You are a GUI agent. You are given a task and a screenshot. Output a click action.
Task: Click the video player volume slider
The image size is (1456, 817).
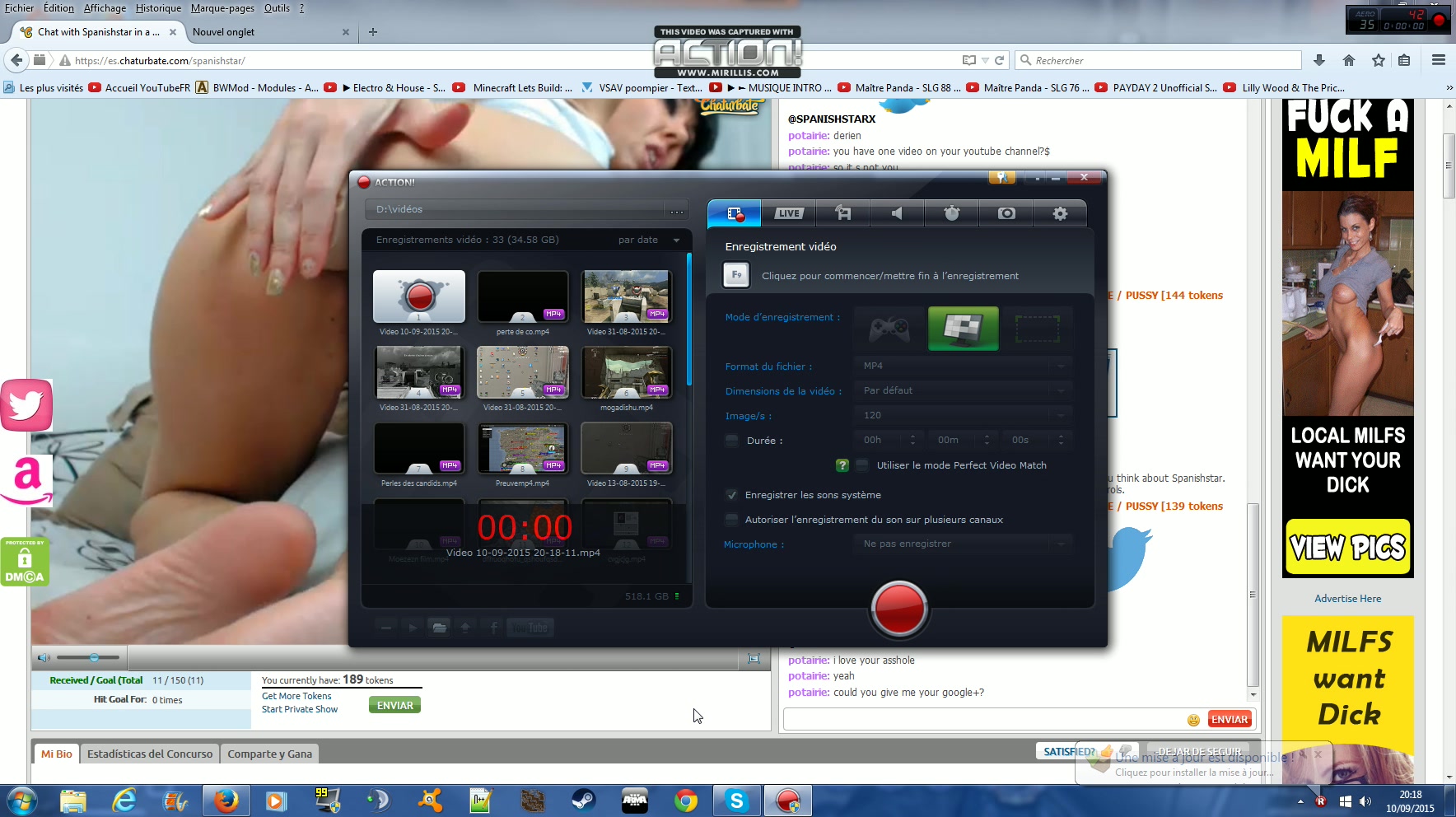click(x=88, y=657)
